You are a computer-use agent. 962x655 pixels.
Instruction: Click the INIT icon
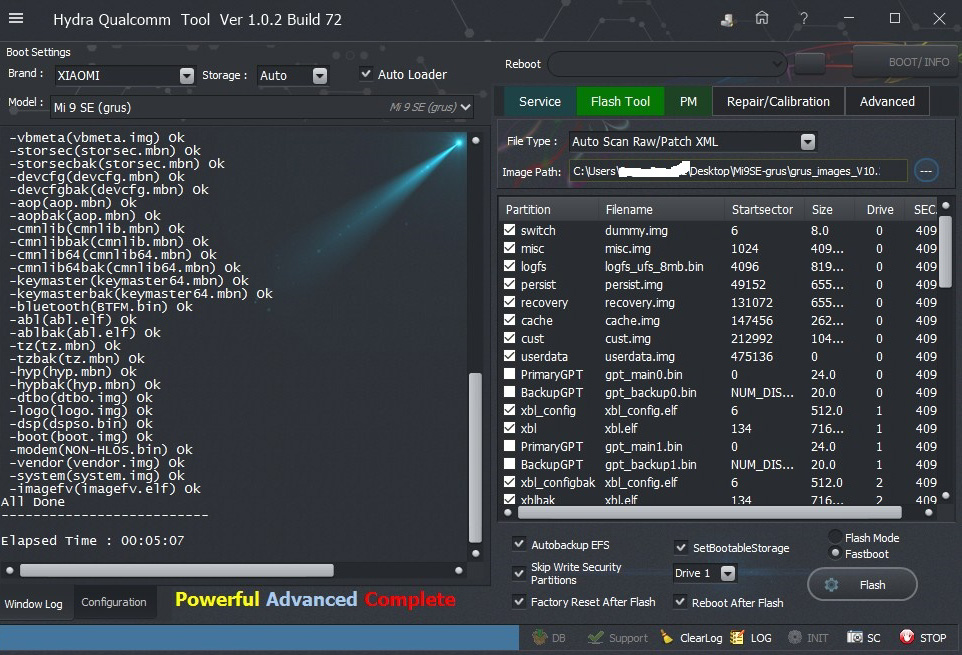click(795, 637)
